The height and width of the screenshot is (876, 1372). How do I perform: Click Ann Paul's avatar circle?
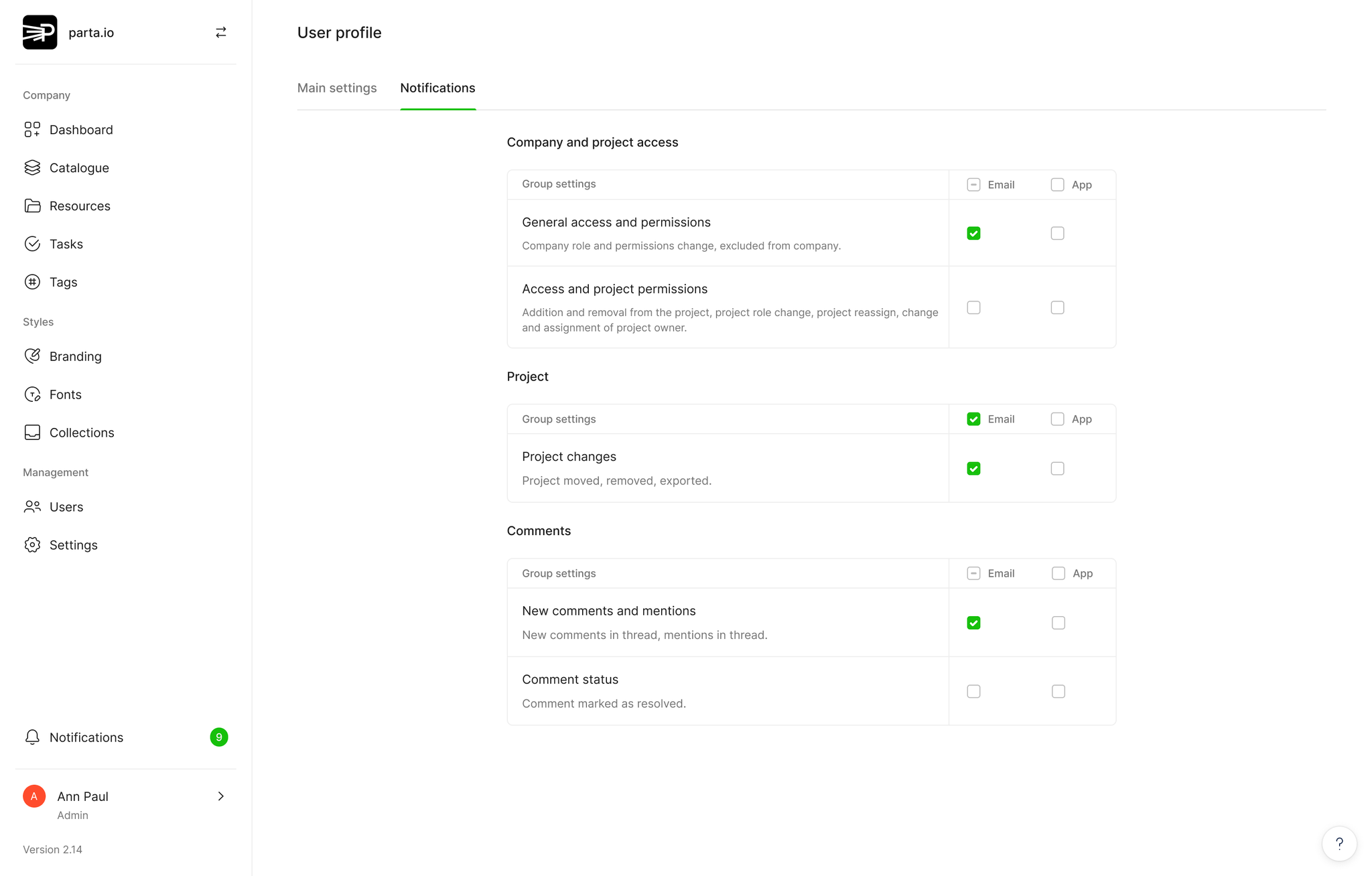point(34,796)
